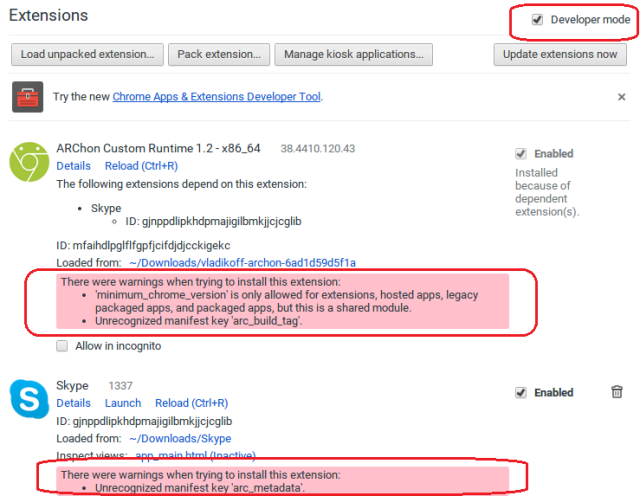Launch the Skype app

click(x=123, y=404)
